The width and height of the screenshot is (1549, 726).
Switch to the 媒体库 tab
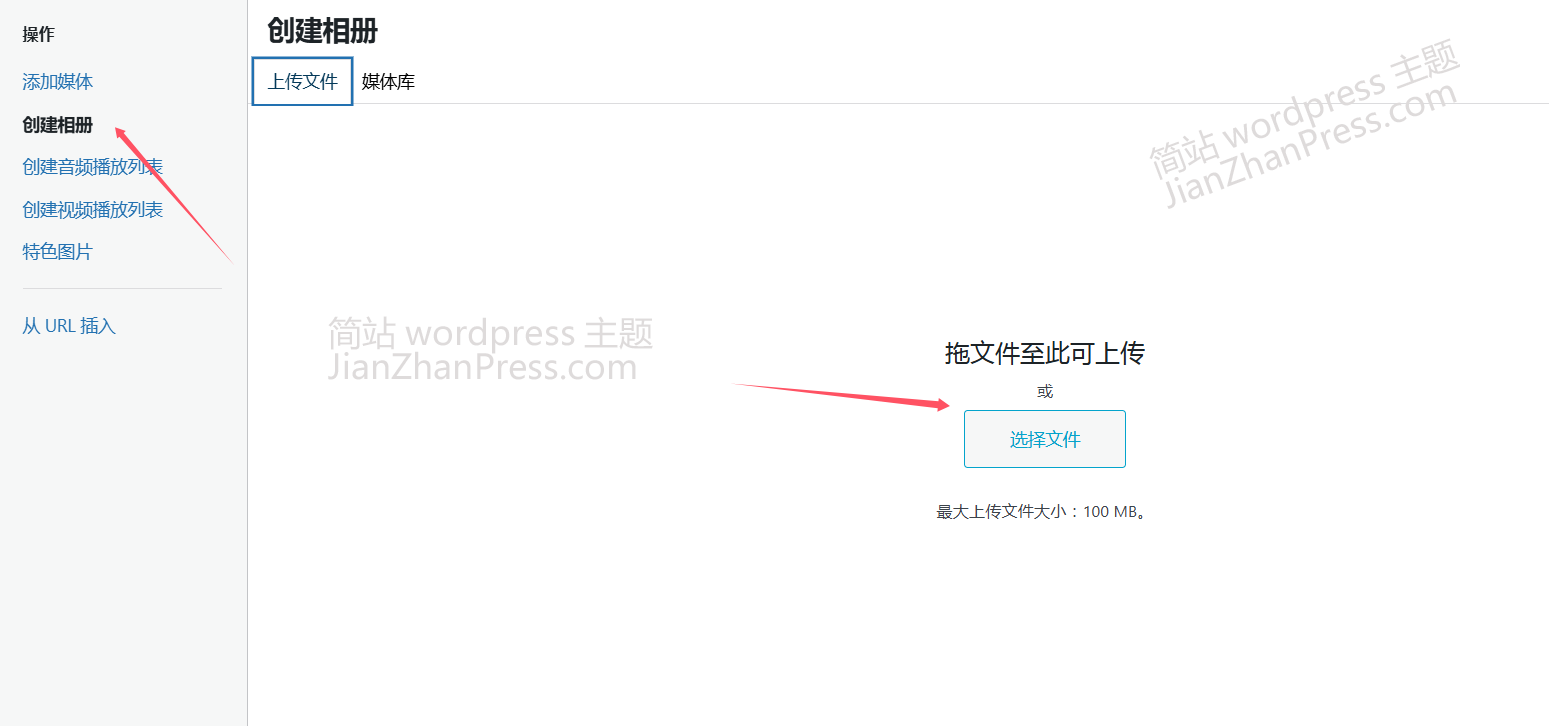click(x=388, y=82)
